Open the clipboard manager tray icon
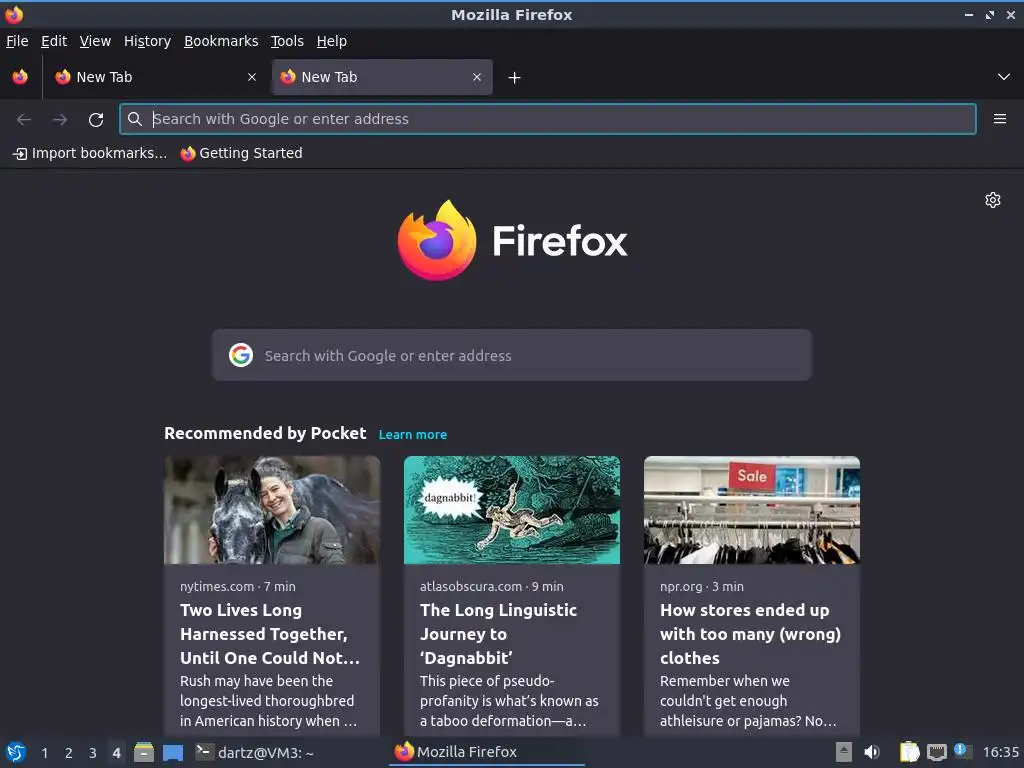The height and width of the screenshot is (768, 1024). (x=909, y=752)
